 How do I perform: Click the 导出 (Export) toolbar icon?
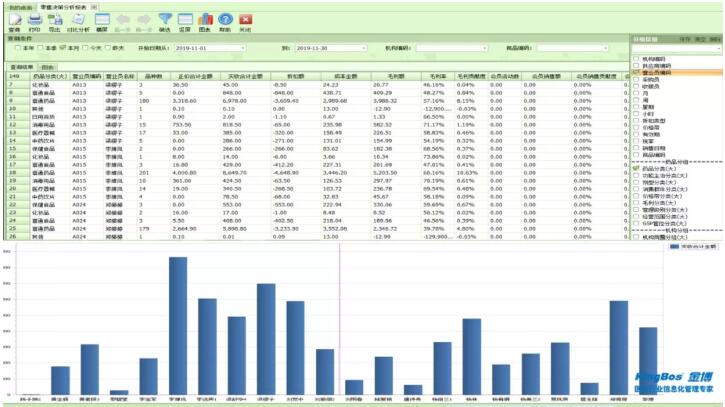click(54, 22)
